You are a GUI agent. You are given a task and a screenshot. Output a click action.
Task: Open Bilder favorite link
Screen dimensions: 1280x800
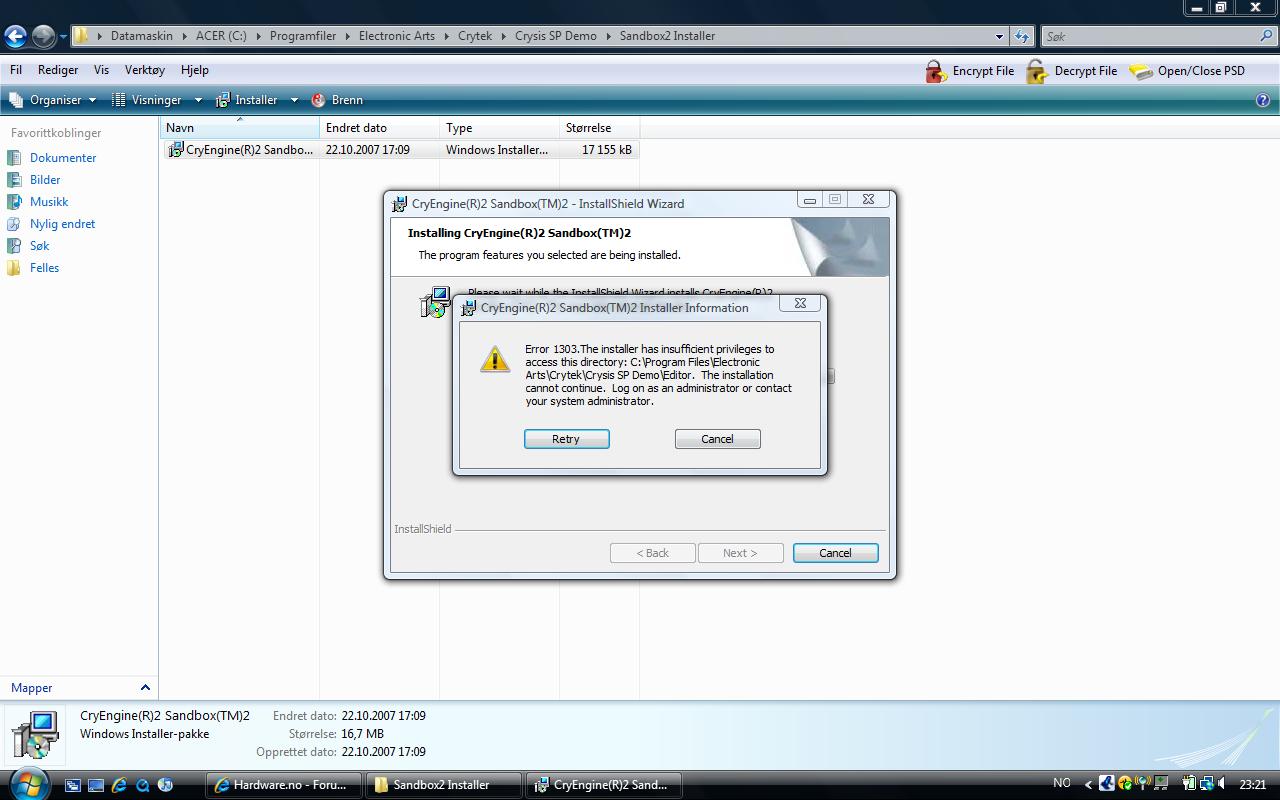coord(34,180)
